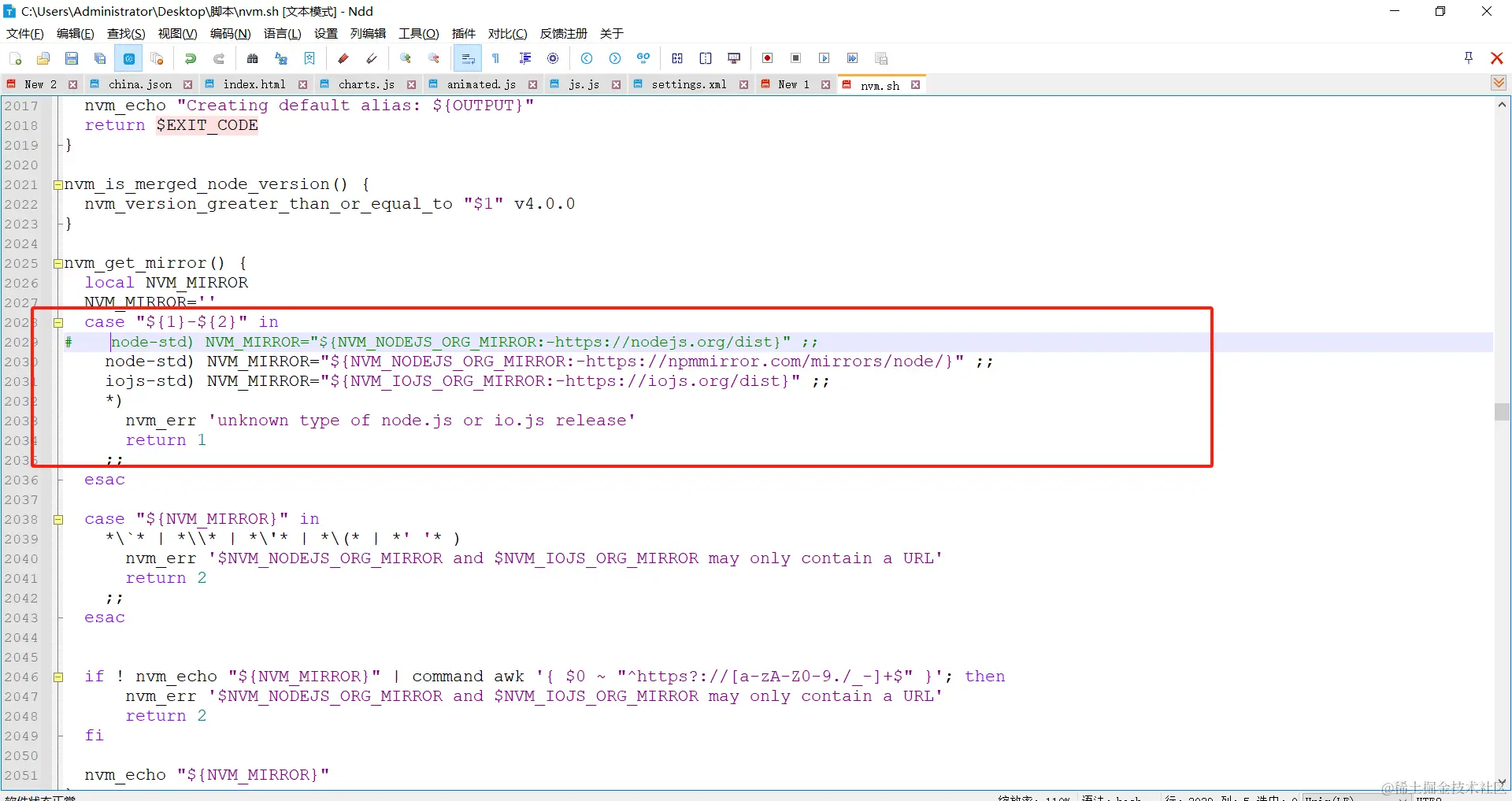1512x801 pixels.
Task: Start macro recording with the red dot icon
Action: [768, 58]
